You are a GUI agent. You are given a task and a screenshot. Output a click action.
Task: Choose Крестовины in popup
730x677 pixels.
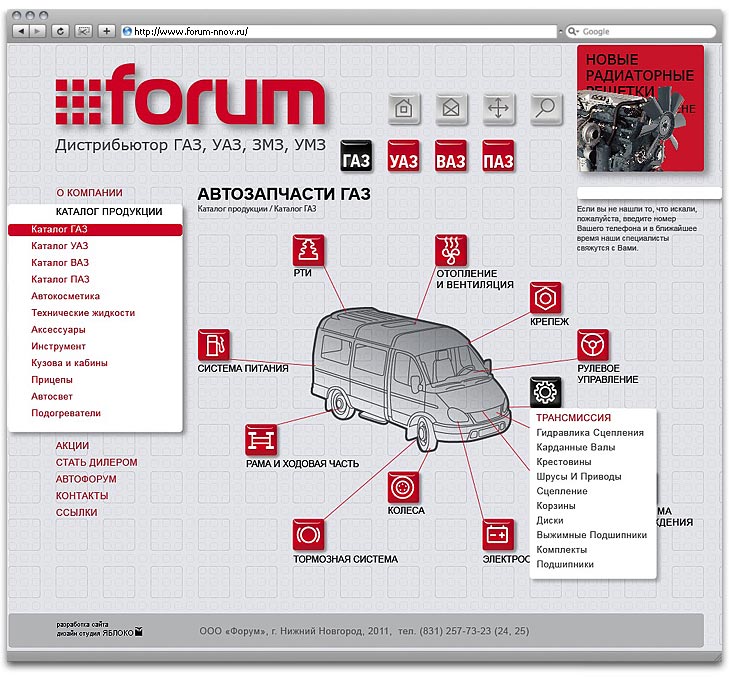click(x=564, y=462)
